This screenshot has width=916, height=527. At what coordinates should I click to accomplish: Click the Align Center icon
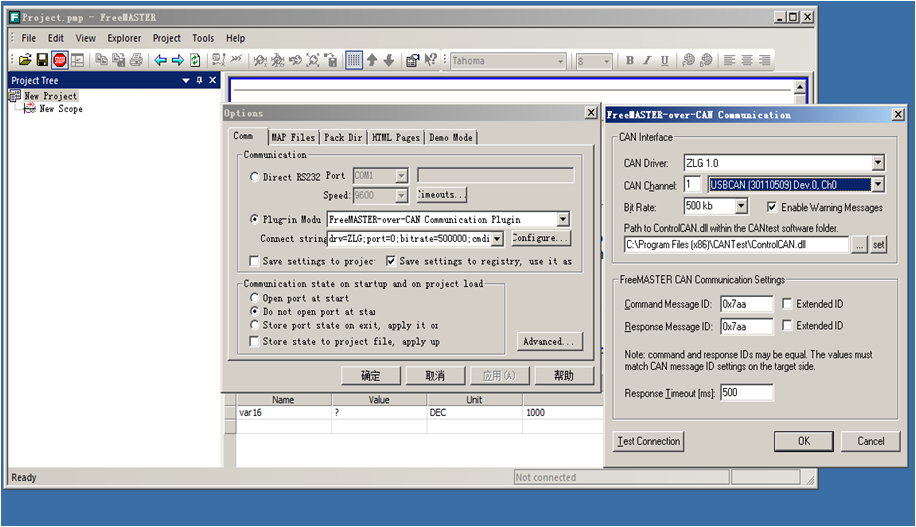pyautogui.click(x=747, y=60)
